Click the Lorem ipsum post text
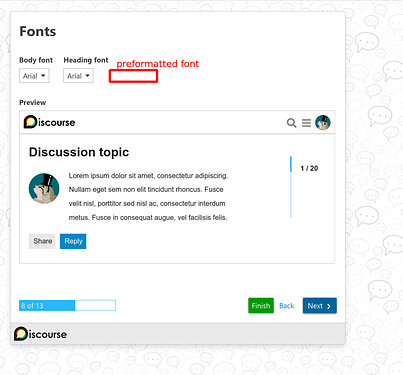This screenshot has height=375, width=403. (148, 196)
